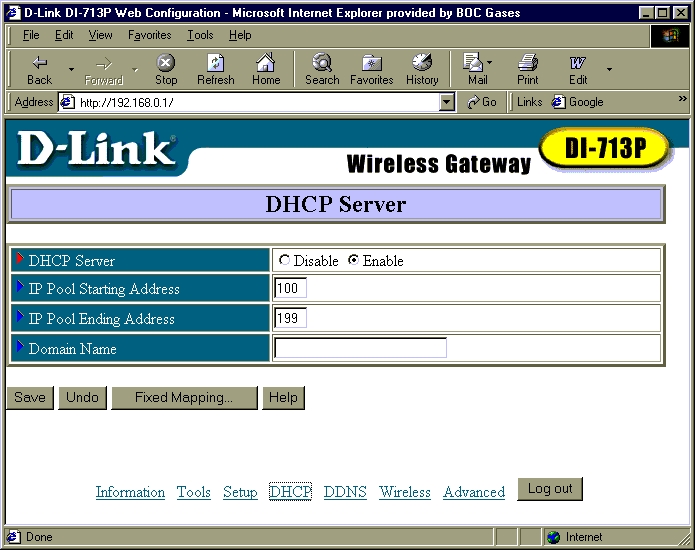The height and width of the screenshot is (550, 695).
Task: Go to Home page icon
Action: click(x=266, y=64)
